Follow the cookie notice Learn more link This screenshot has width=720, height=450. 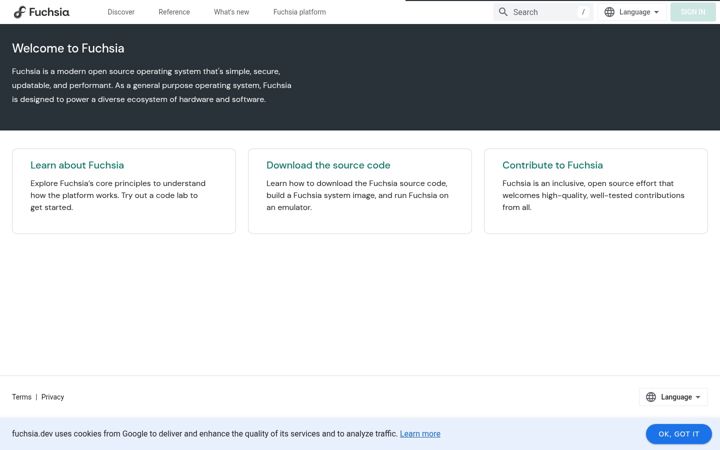[420, 433]
